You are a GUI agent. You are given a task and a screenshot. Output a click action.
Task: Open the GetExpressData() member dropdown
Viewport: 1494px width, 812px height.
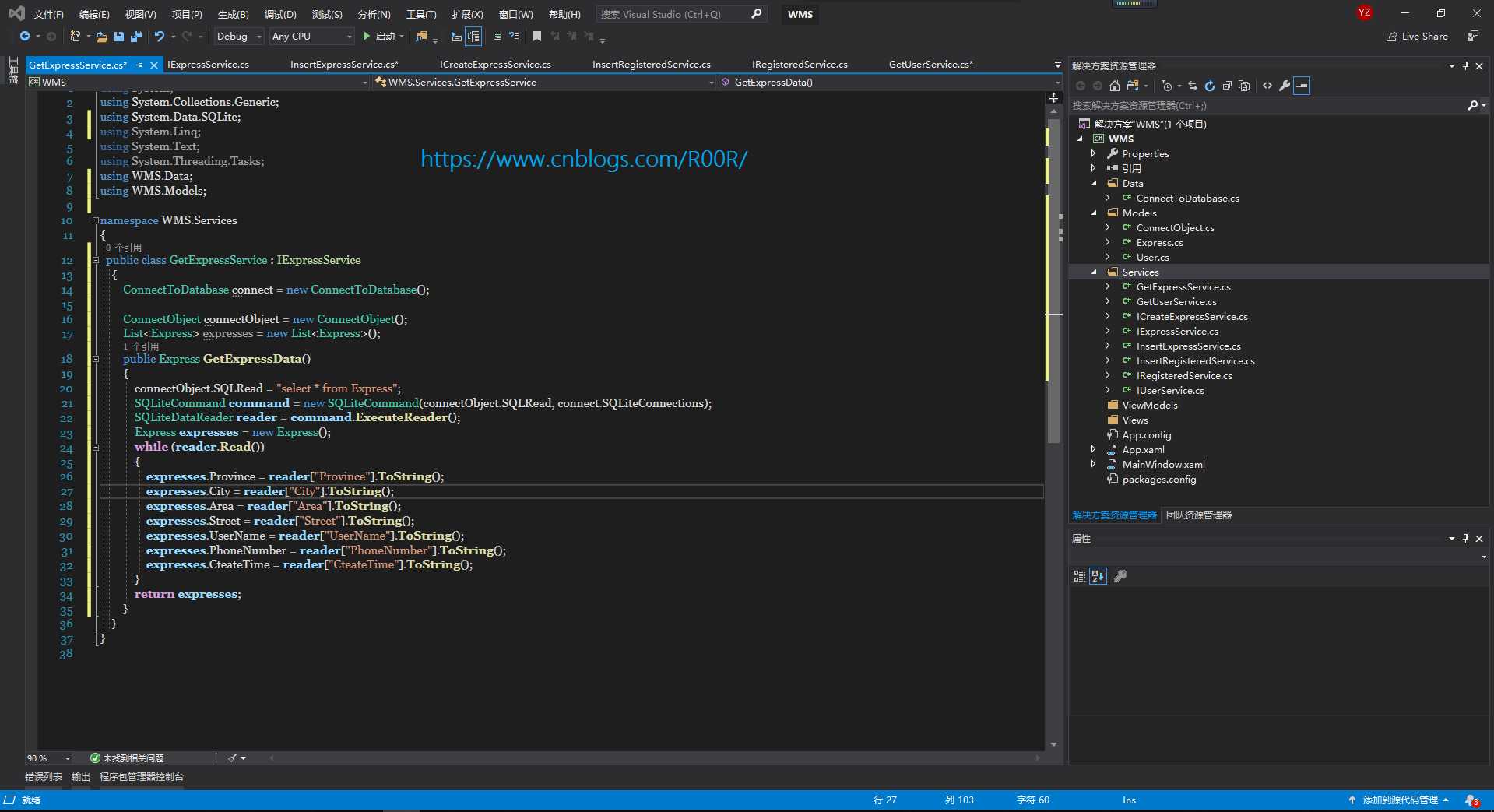889,82
